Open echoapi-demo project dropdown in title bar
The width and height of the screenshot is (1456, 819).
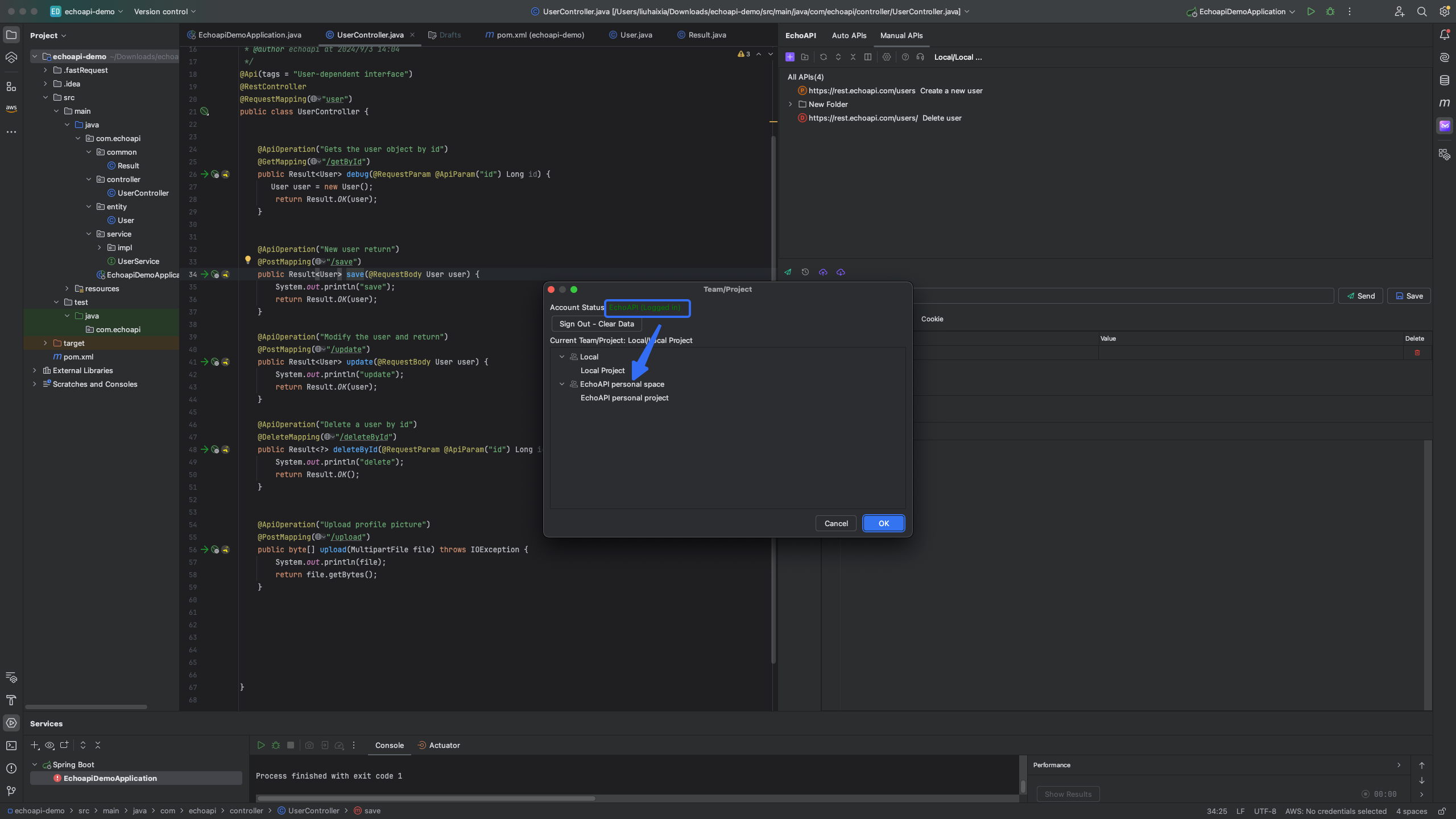[86, 11]
